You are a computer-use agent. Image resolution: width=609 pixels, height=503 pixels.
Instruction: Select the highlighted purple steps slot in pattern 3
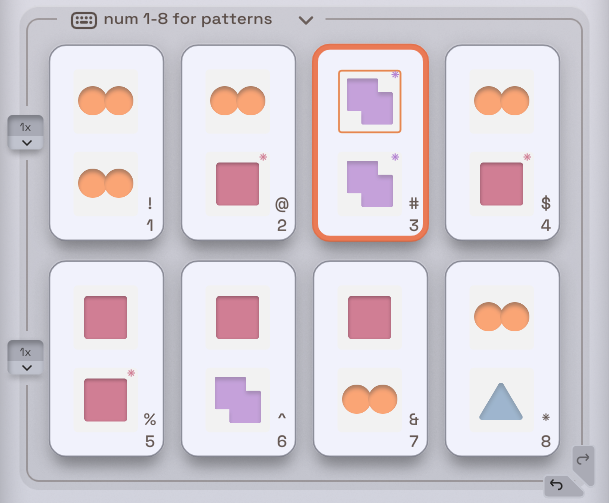click(370, 101)
